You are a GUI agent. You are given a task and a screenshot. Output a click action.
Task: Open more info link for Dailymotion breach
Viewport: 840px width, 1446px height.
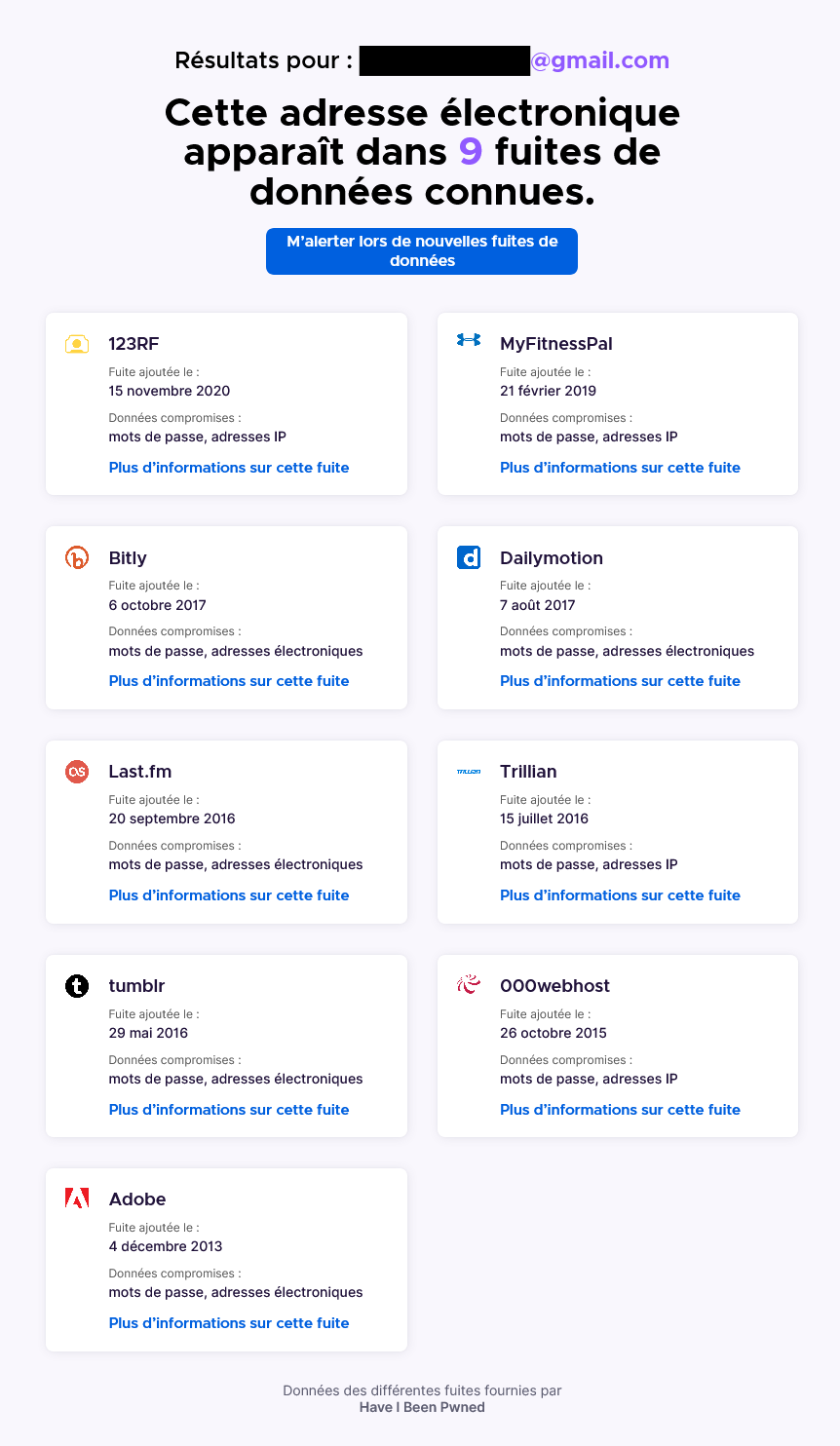pos(620,681)
